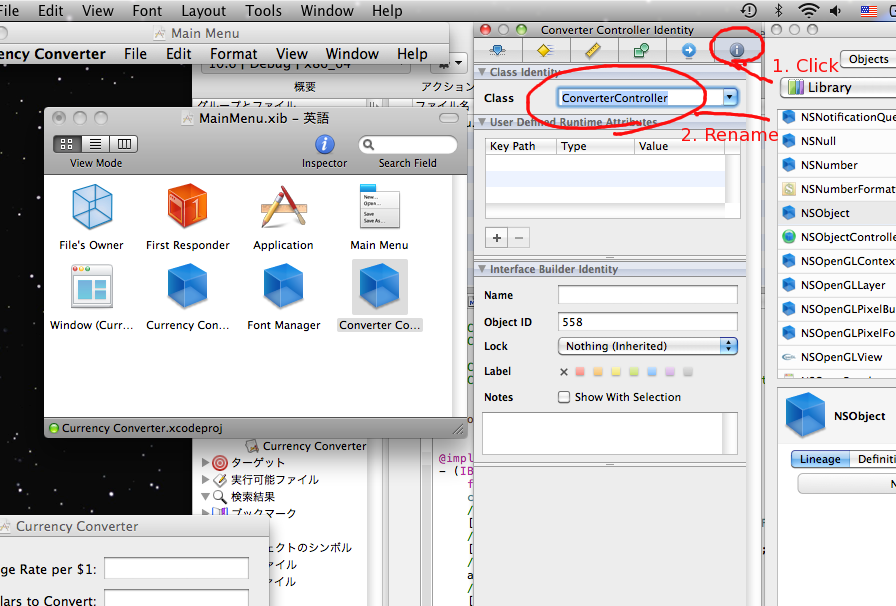Click the Bluetooth menu bar icon
Screen dimensions: 896x606
tap(778, 10)
